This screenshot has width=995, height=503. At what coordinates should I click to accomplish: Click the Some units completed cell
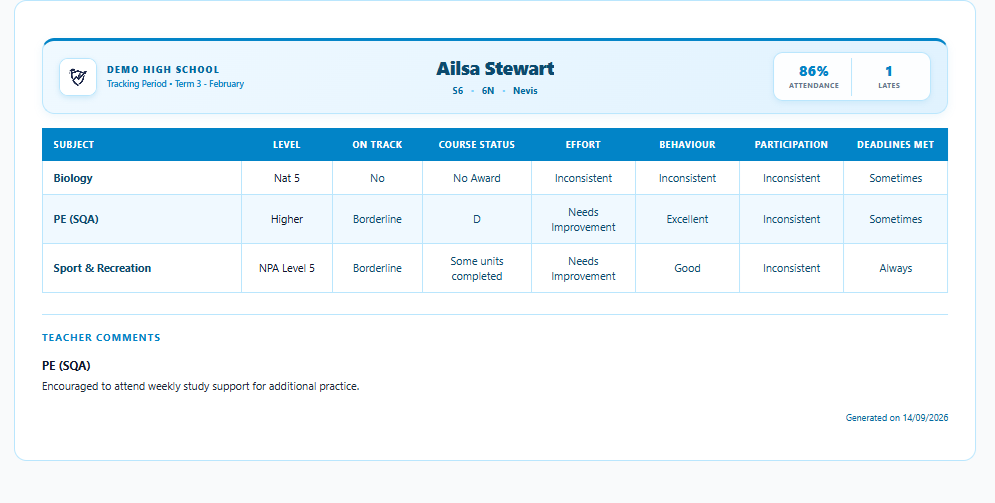pyautogui.click(x=477, y=268)
